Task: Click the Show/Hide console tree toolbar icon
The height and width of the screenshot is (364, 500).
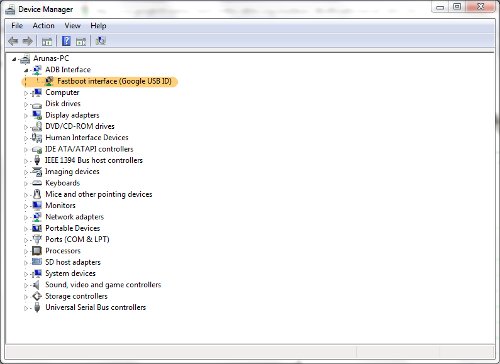Action: click(47, 42)
